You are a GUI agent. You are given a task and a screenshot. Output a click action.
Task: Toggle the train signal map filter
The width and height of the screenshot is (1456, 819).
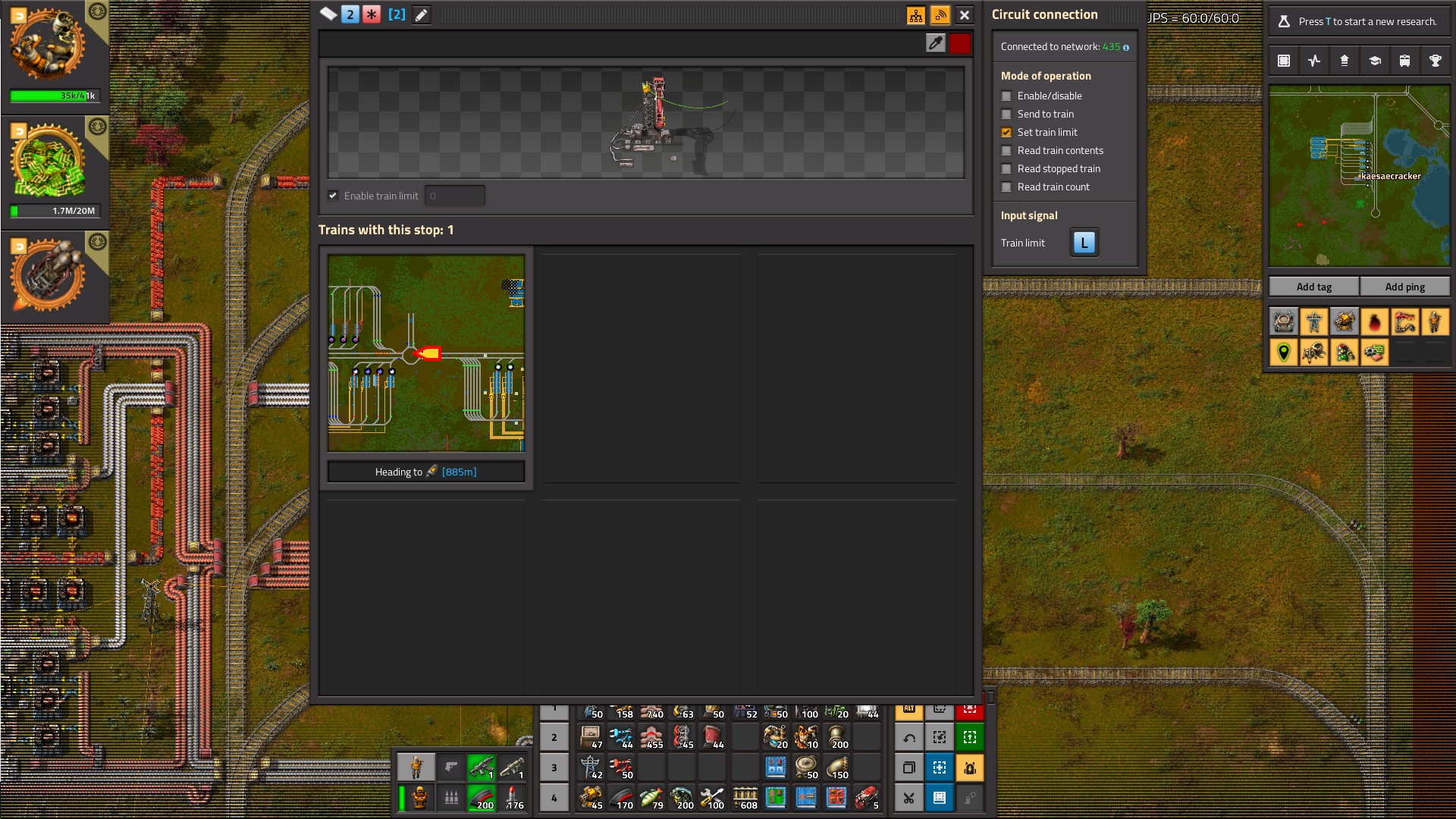(x=1345, y=353)
